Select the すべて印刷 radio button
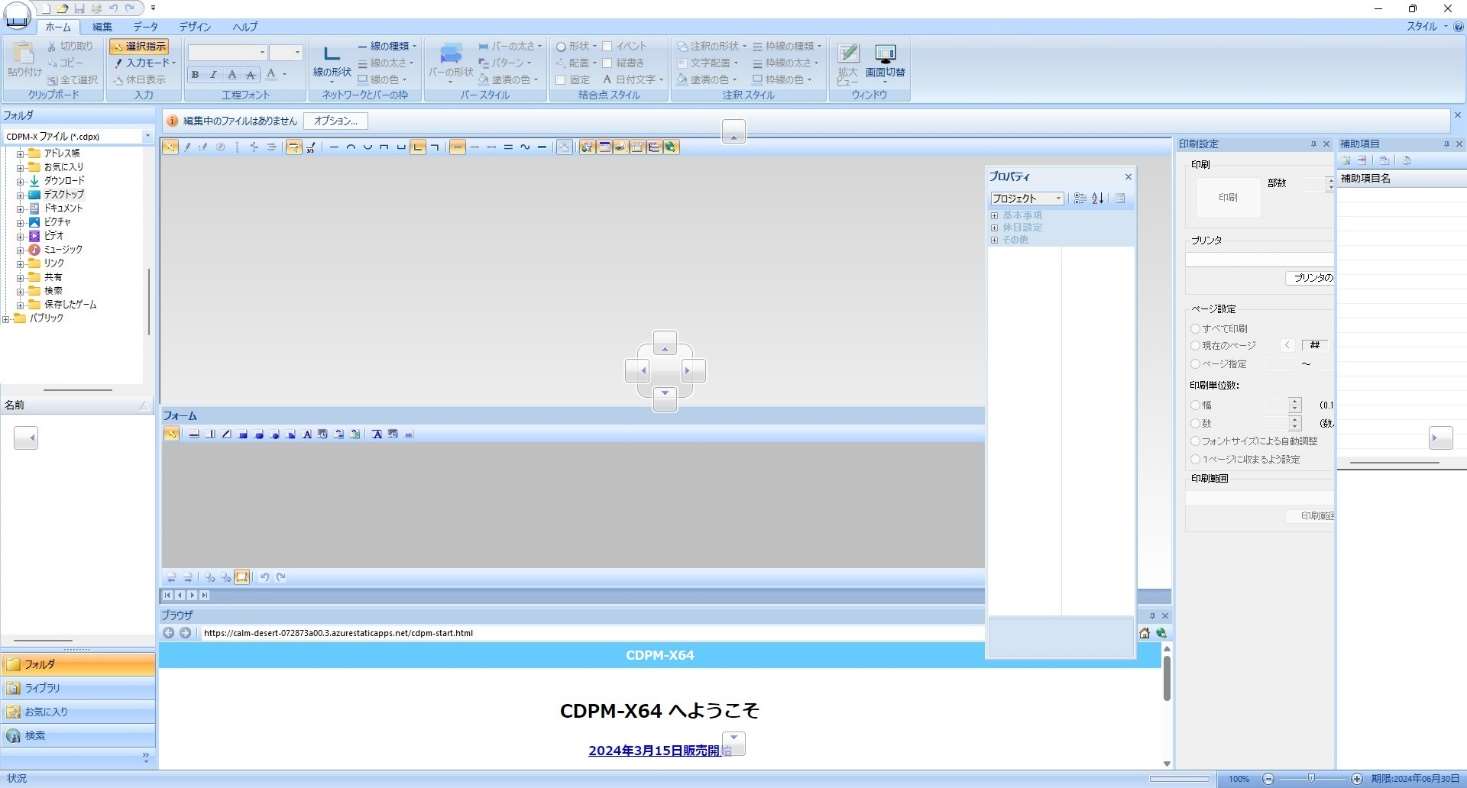 1195,328
